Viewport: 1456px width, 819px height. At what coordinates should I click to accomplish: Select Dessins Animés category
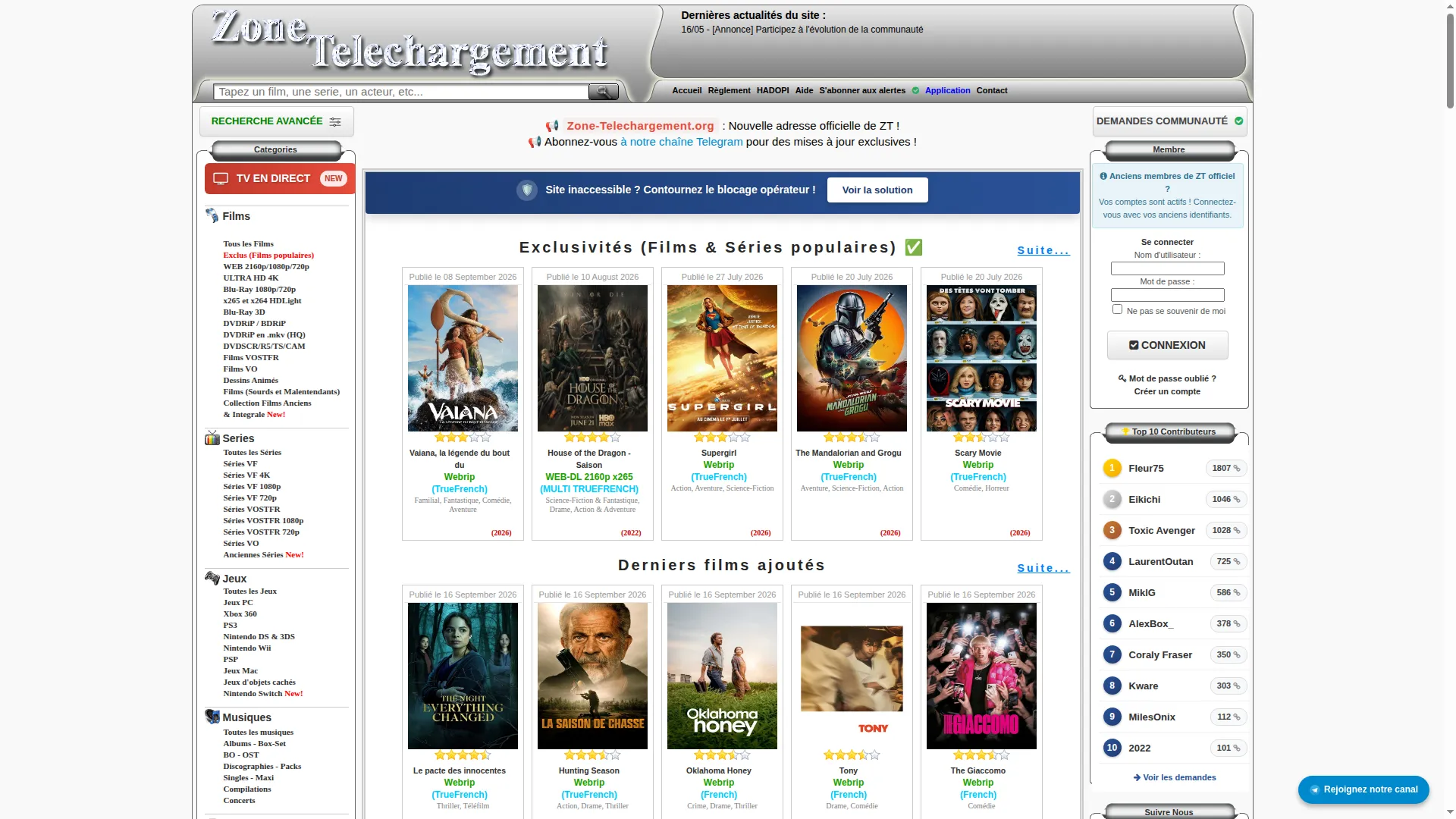click(250, 381)
